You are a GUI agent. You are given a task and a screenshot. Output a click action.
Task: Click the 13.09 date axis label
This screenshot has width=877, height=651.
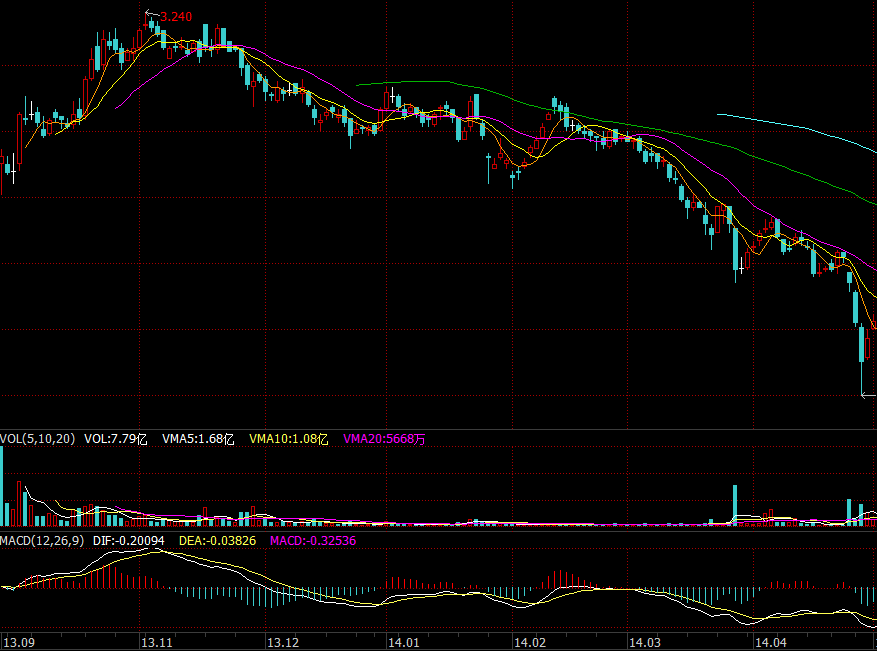[18, 642]
